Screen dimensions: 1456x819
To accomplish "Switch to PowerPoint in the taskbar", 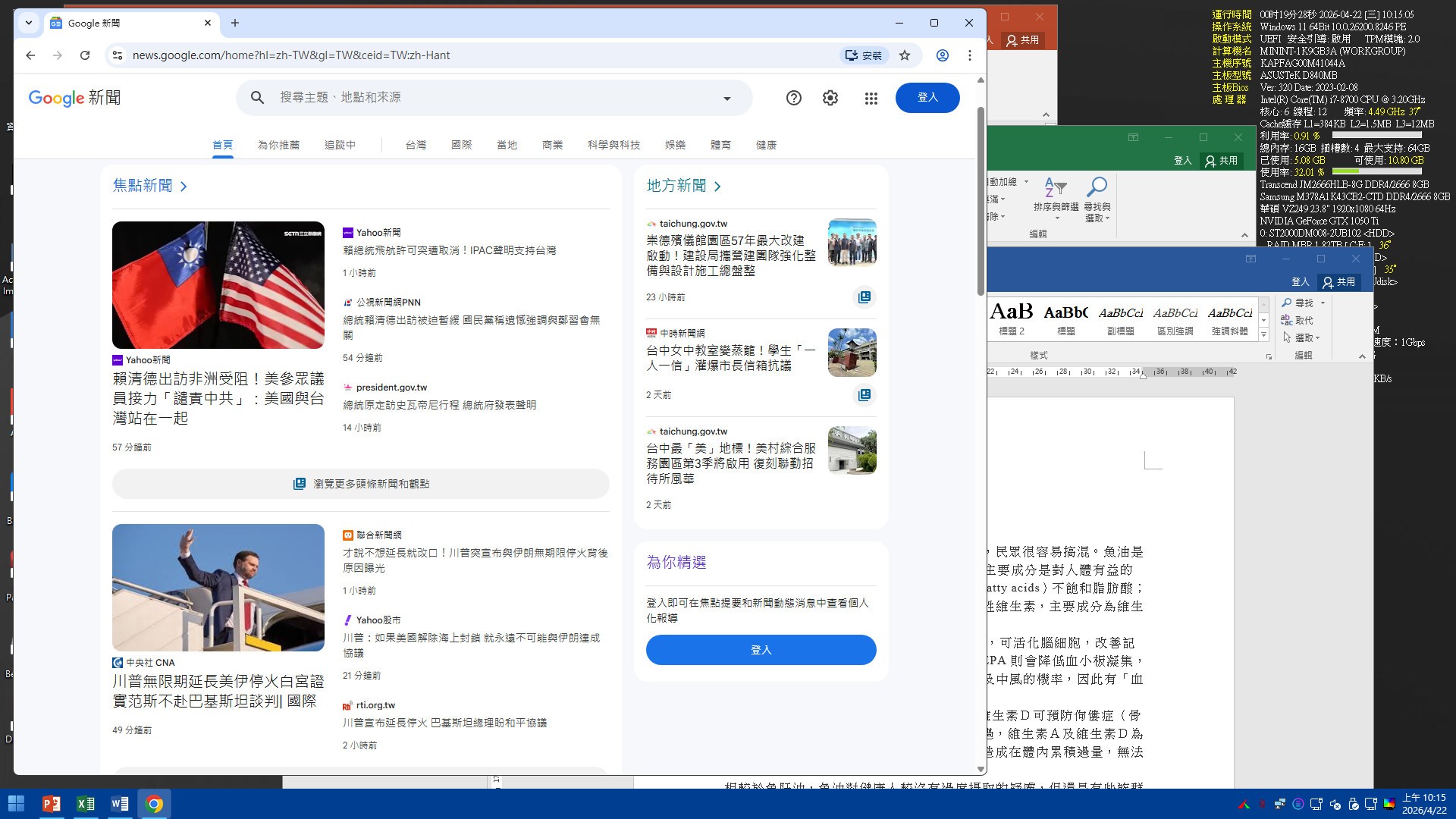I will click(x=51, y=804).
